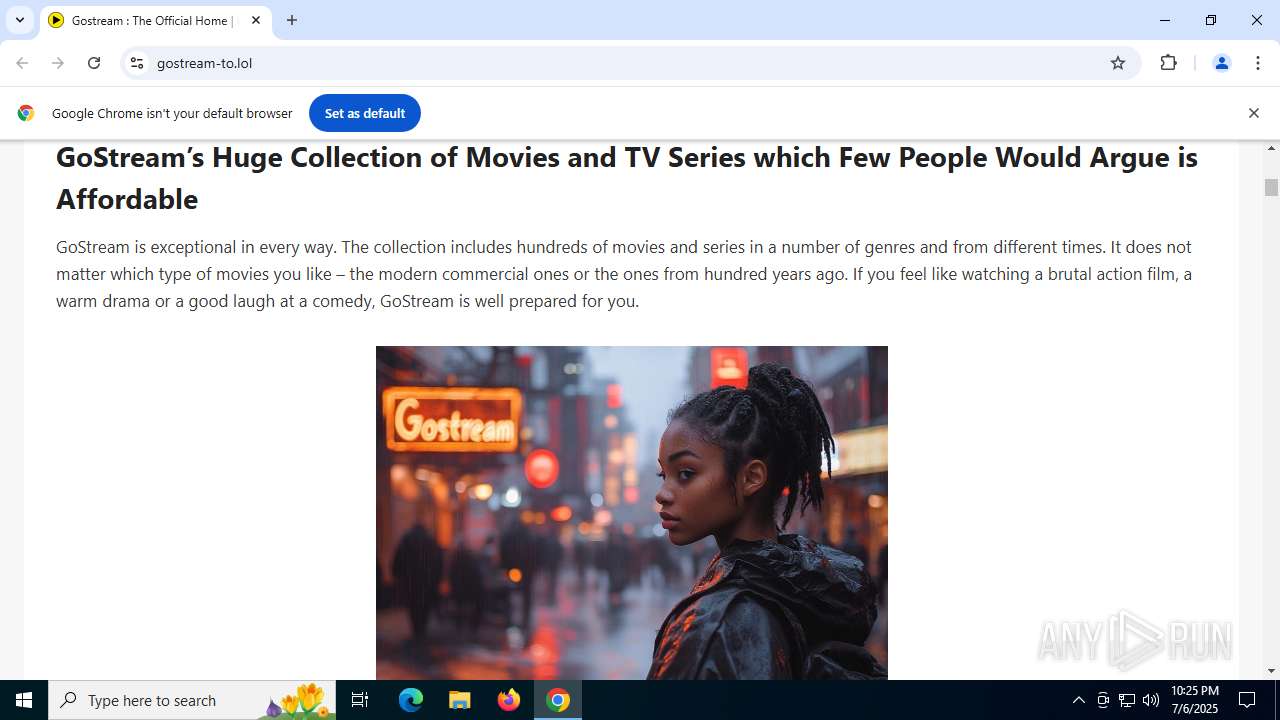The image size is (1280, 720).
Task: Open File Explorer from taskbar
Action: 460,700
